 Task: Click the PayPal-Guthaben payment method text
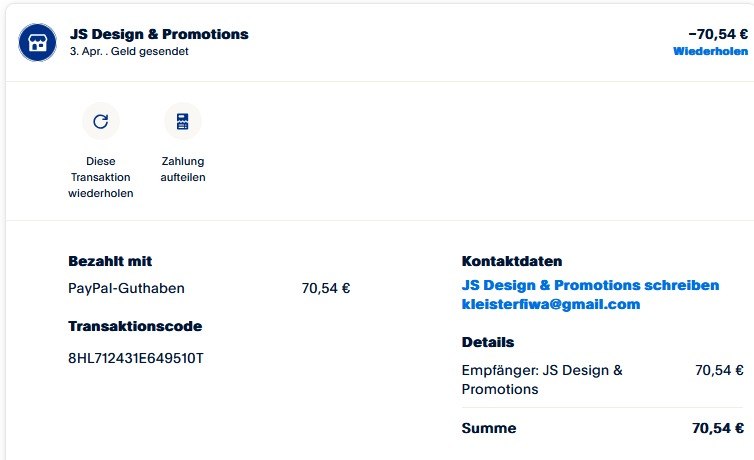point(126,289)
